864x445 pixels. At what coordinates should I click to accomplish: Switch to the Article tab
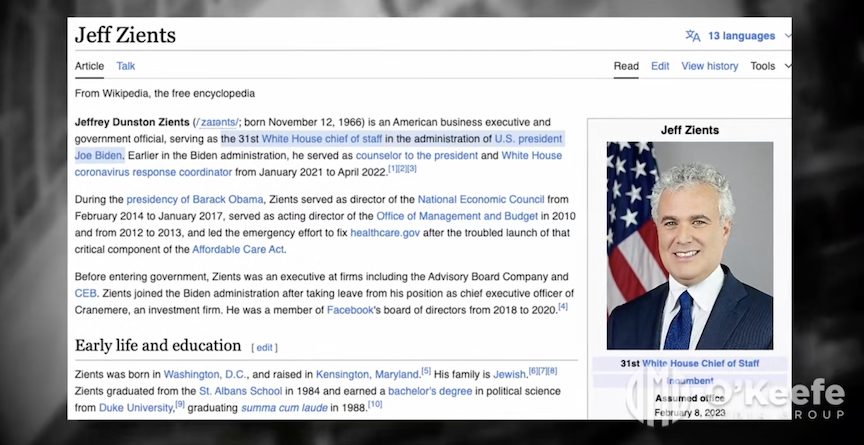click(x=89, y=66)
